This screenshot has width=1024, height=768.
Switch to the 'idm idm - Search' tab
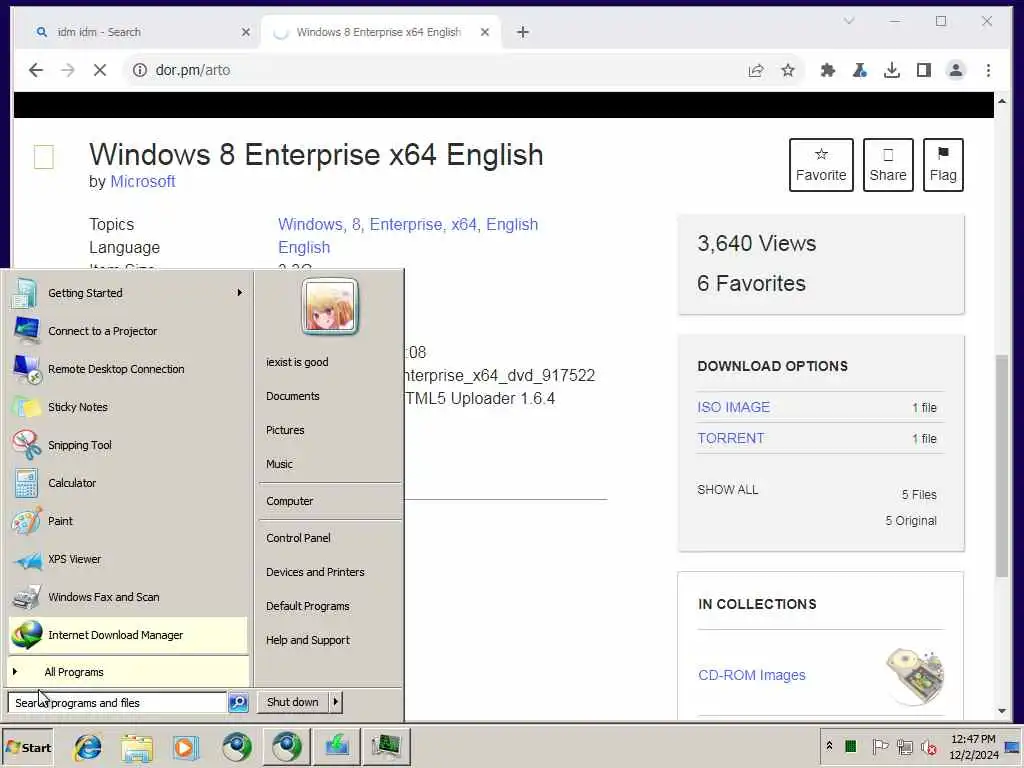tap(136, 32)
